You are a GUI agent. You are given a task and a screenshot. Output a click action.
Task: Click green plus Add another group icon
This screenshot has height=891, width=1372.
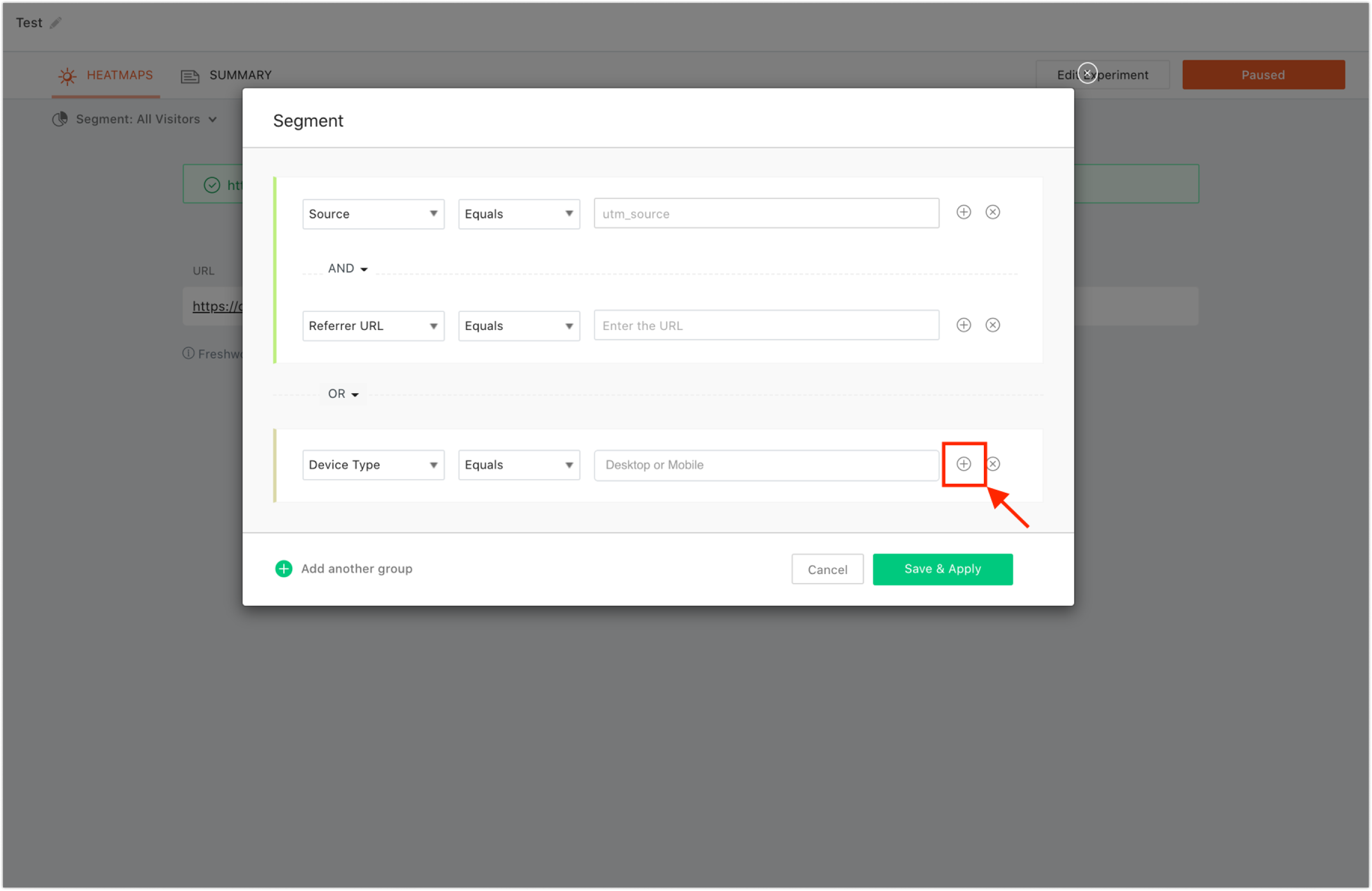(x=283, y=569)
